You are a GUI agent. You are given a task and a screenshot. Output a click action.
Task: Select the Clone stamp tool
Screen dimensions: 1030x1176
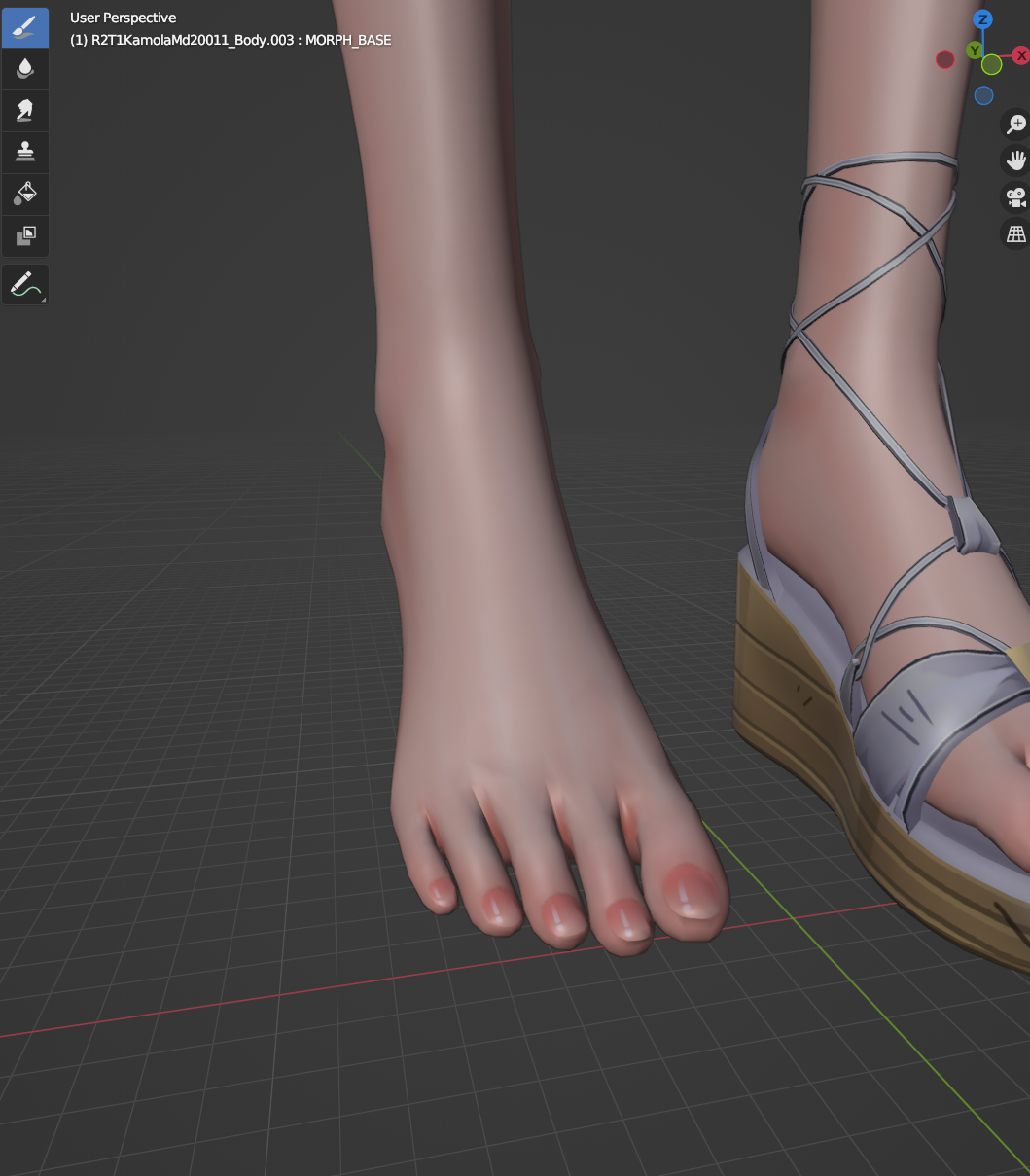pos(25,152)
